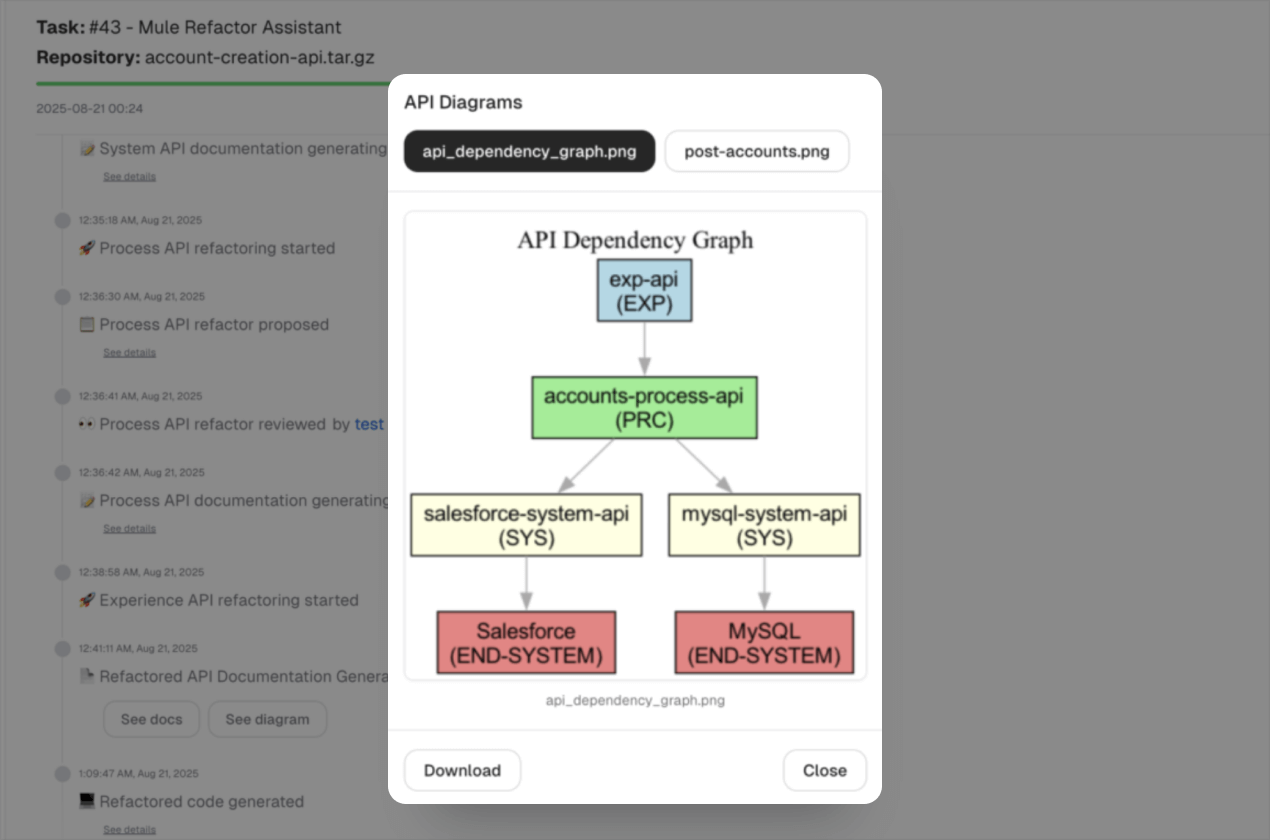Click the memo icon beside System API documentation generating

click(87, 148)
